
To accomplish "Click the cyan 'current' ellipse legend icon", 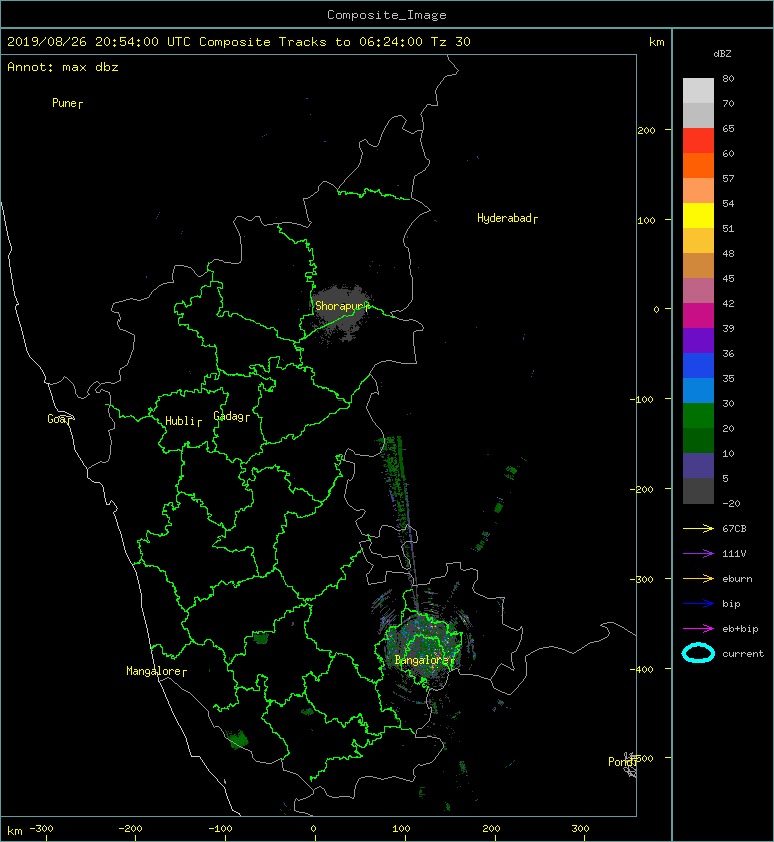I will 698,653.
